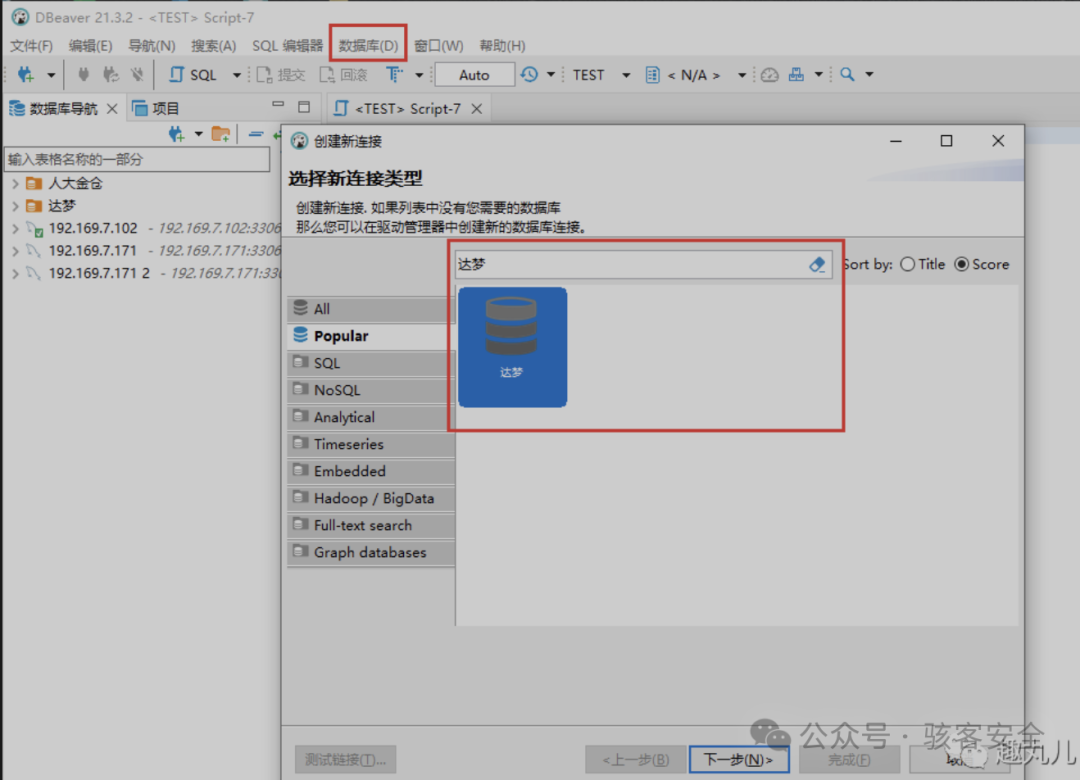Click the Auto commit mode box

pos(475,74)
